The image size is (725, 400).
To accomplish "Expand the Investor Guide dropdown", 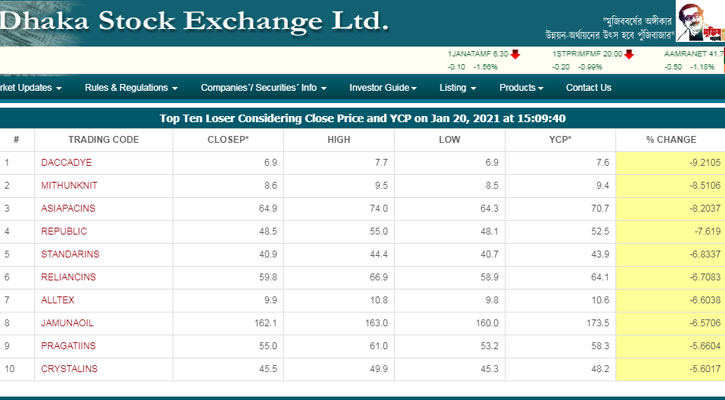I will click(389, 88).
